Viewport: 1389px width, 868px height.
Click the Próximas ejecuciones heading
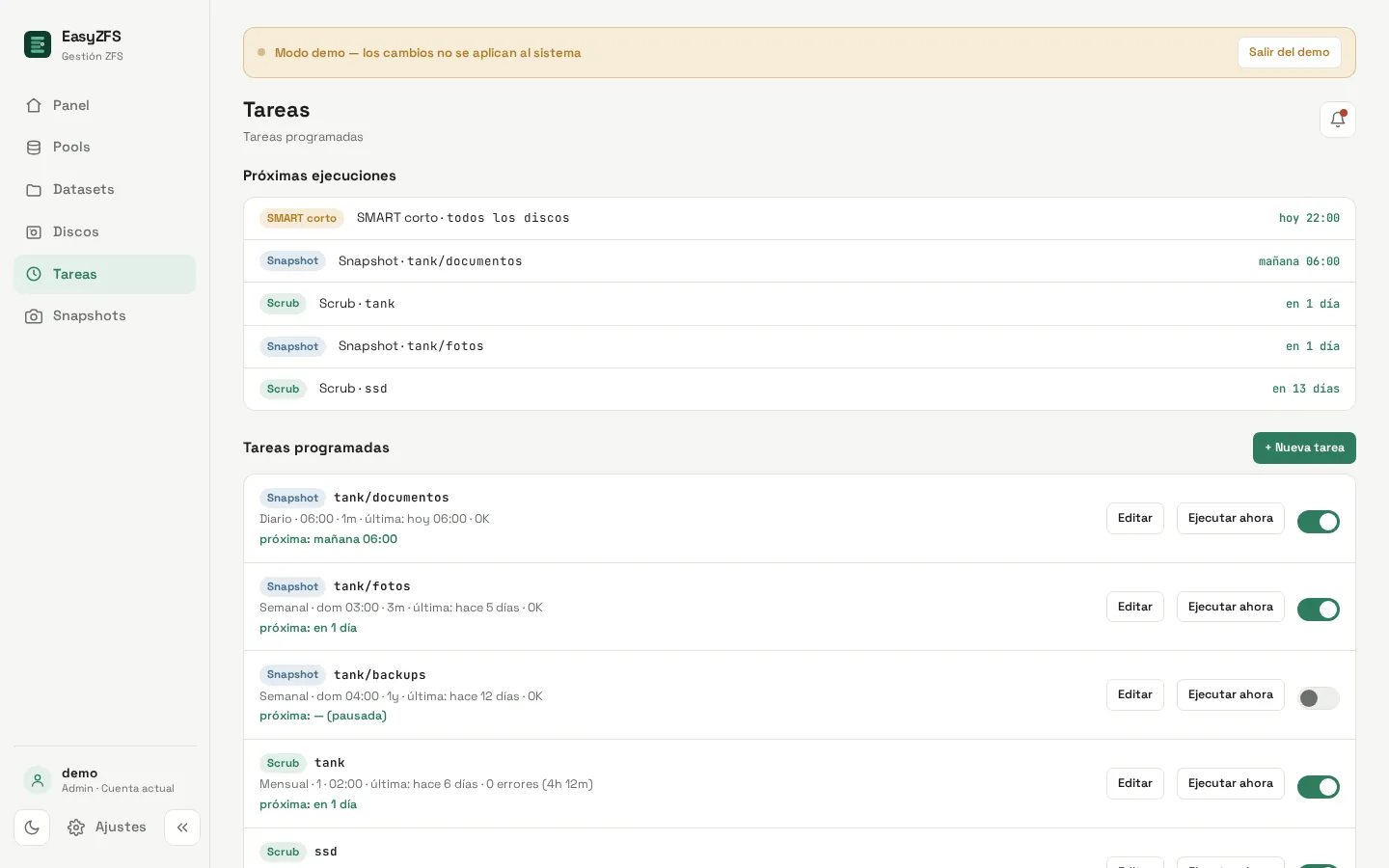(x=319, y=176)
